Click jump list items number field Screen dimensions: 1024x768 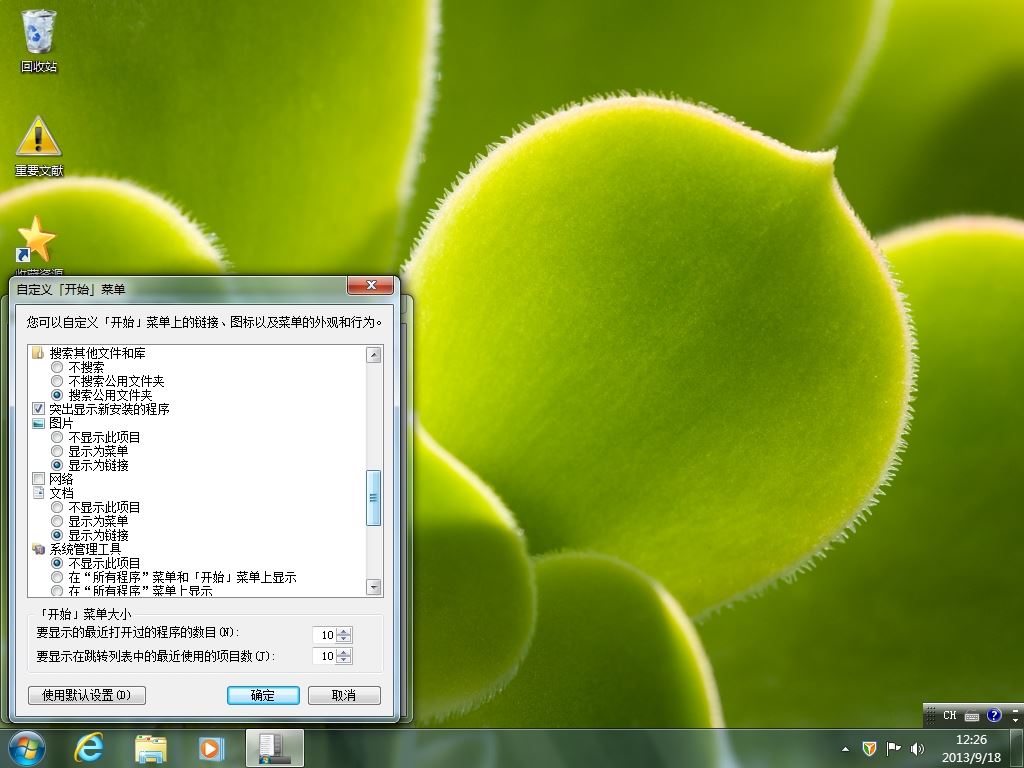coord(325,656)
